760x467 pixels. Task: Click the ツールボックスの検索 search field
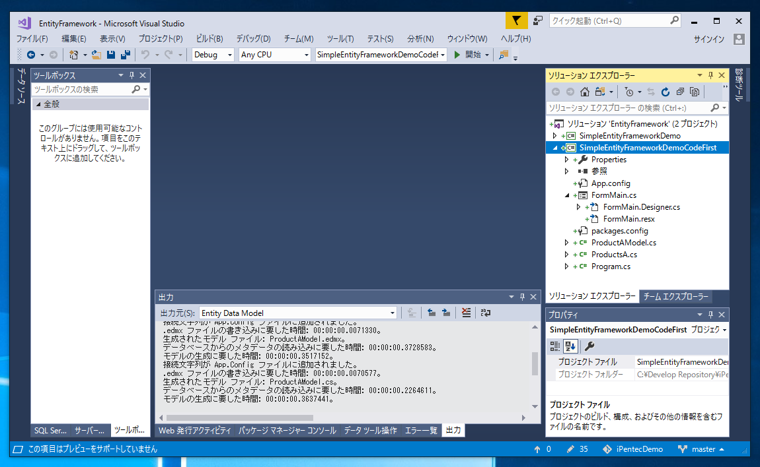(90, 89)
